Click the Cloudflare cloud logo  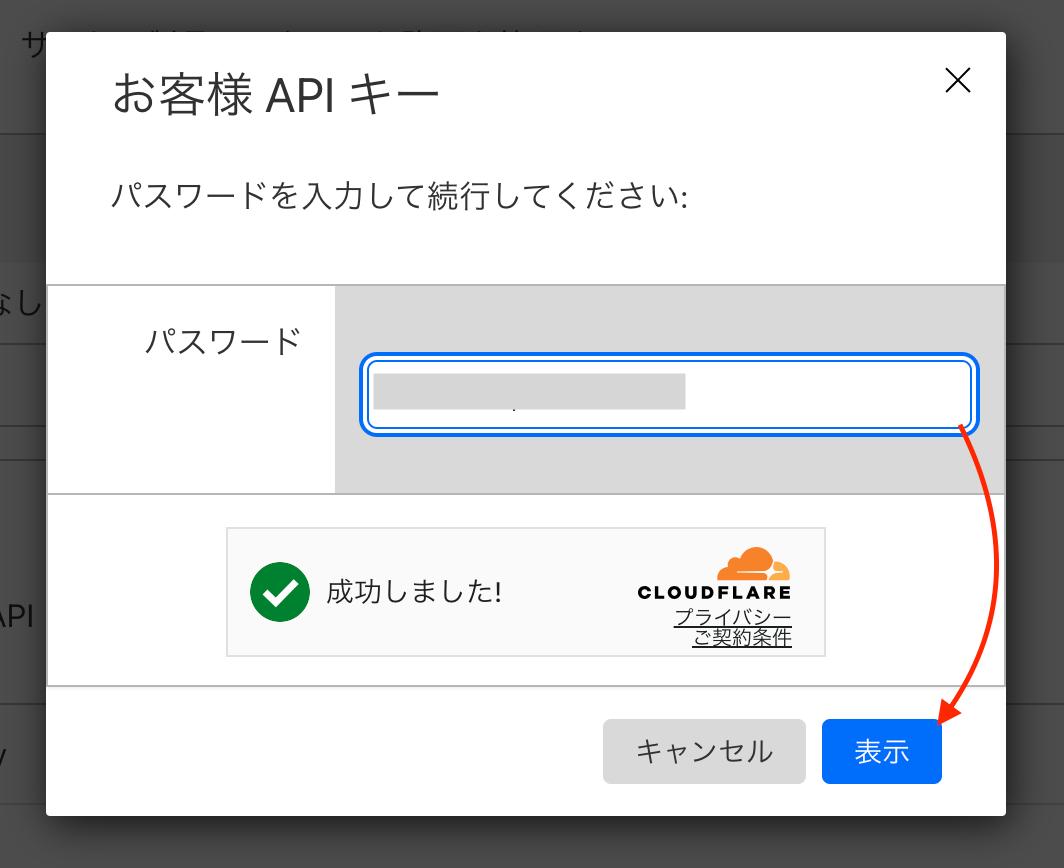pos(753,563)
